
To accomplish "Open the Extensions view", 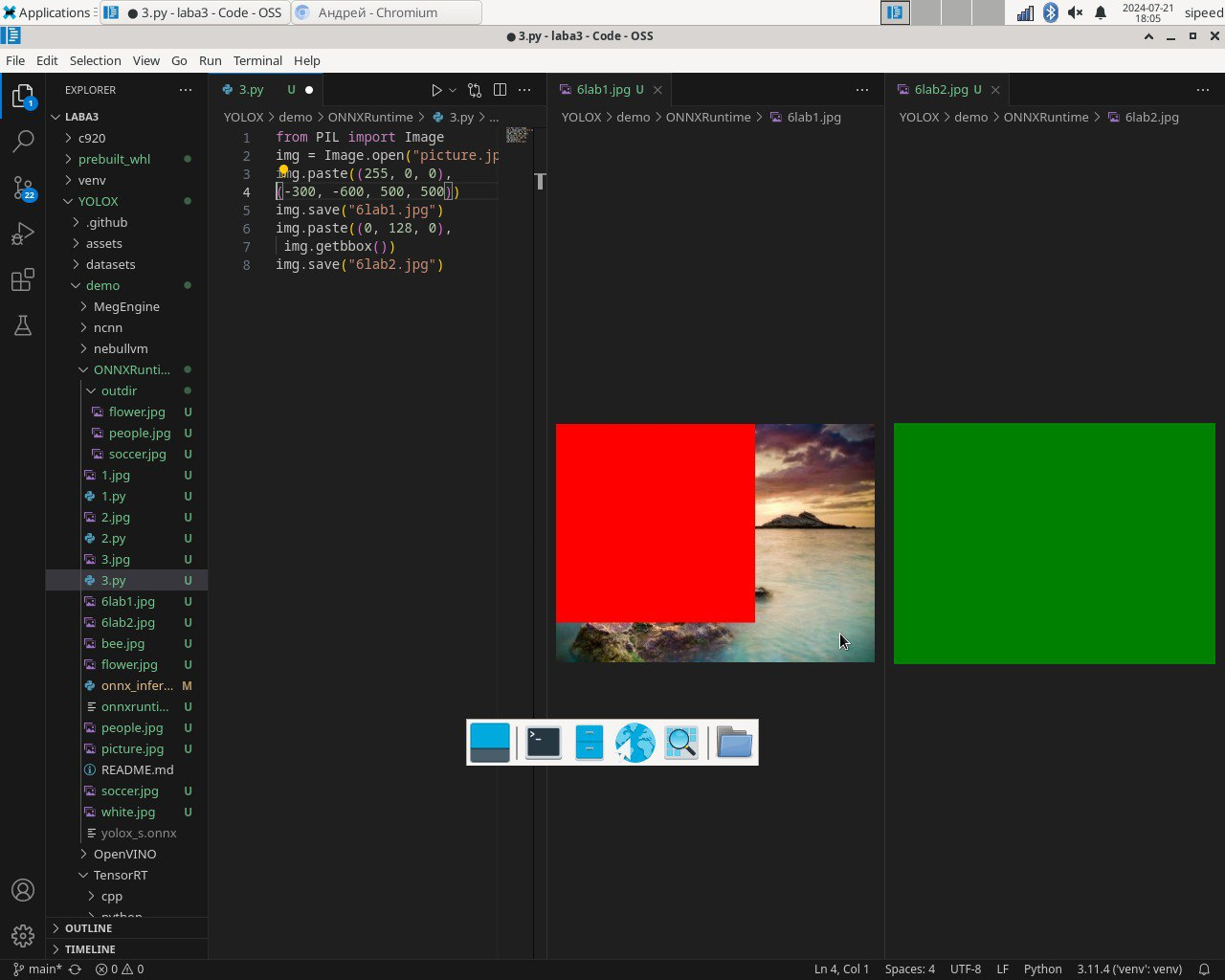I will point(23,279).
